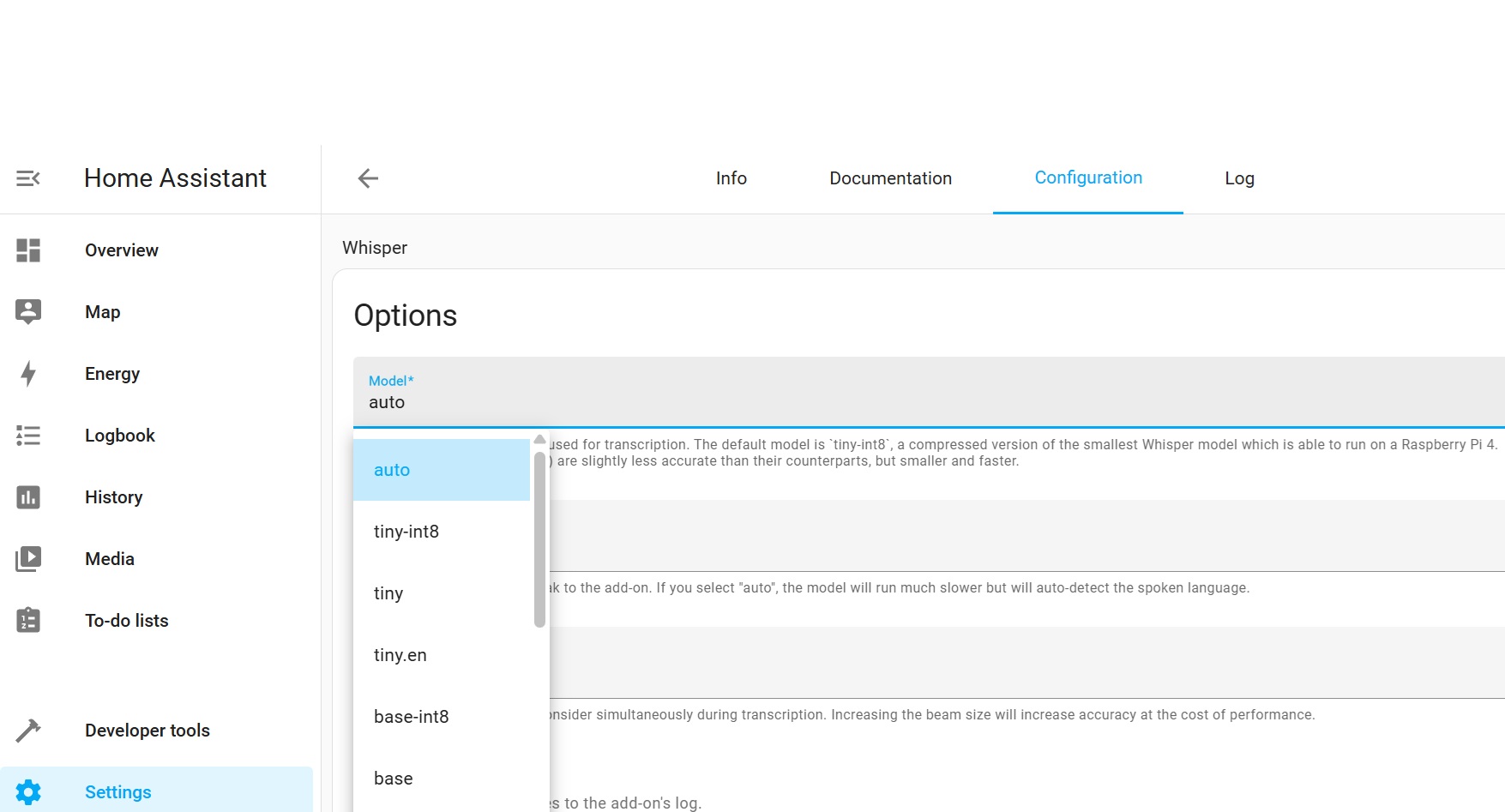Image resolution: width=1505 pixels, height=812 pixels.
Task: Click the Settings gear icon
Action: pos(28,792)
